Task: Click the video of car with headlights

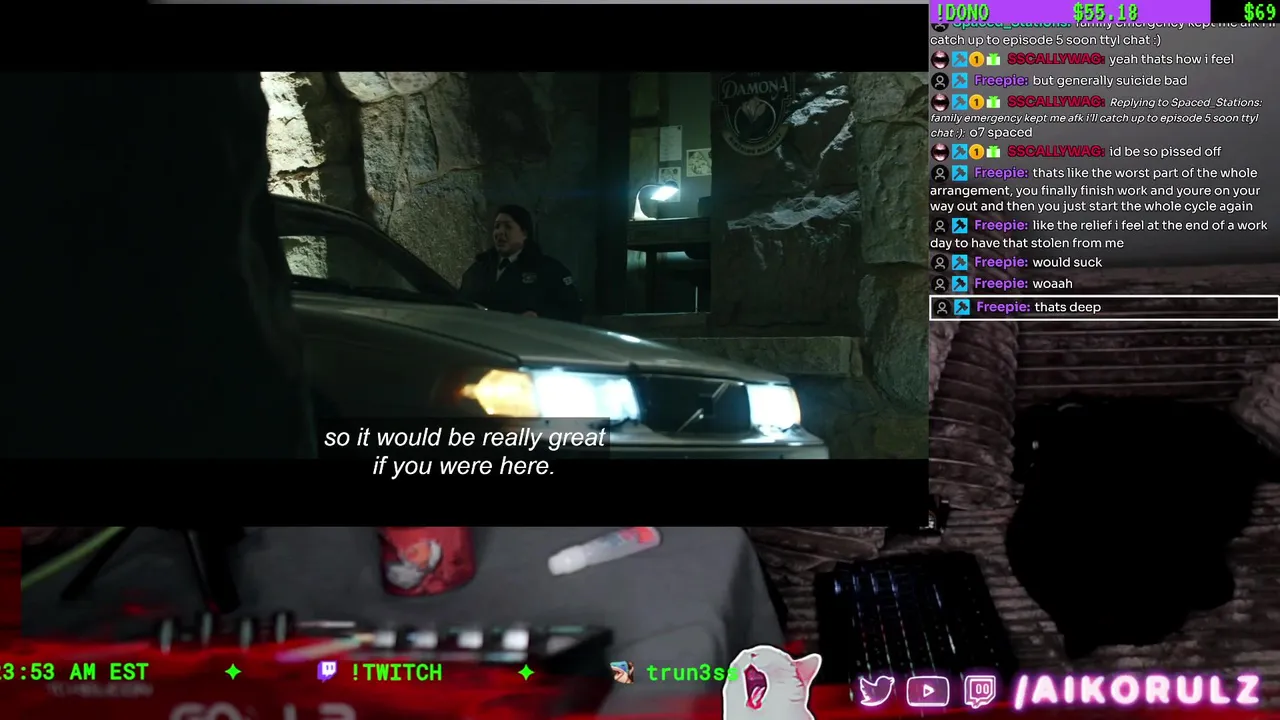Action: point(464,265)
